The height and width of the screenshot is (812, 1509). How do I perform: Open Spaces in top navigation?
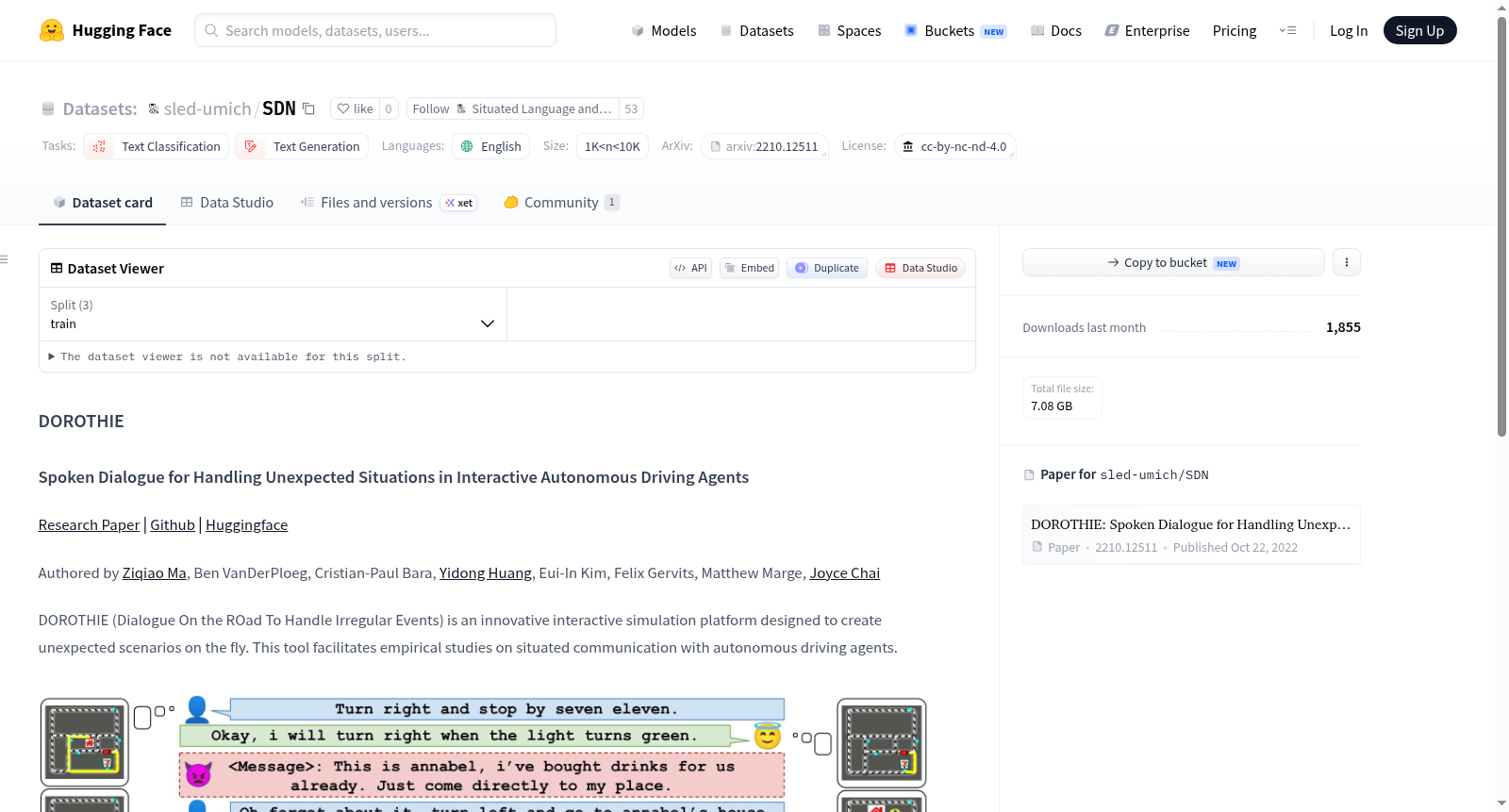coord(850,31)
